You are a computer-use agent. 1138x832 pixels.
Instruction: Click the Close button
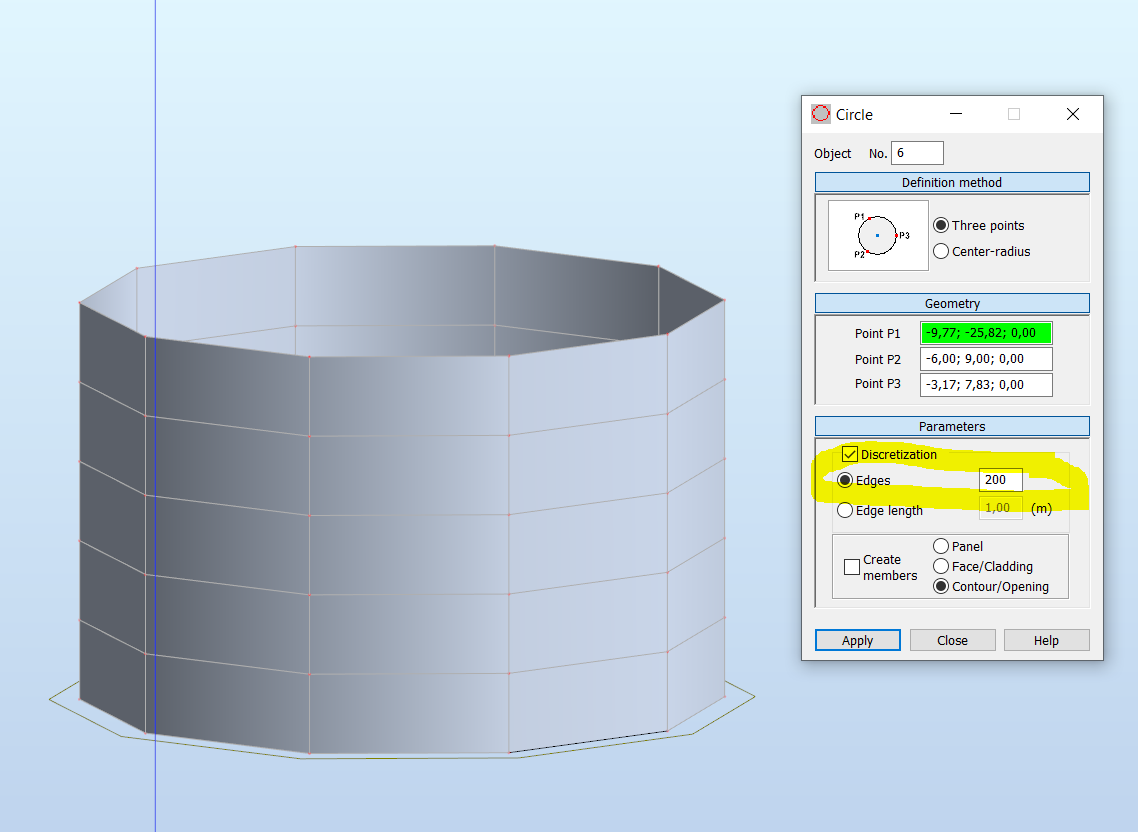(x=952, y=639)
